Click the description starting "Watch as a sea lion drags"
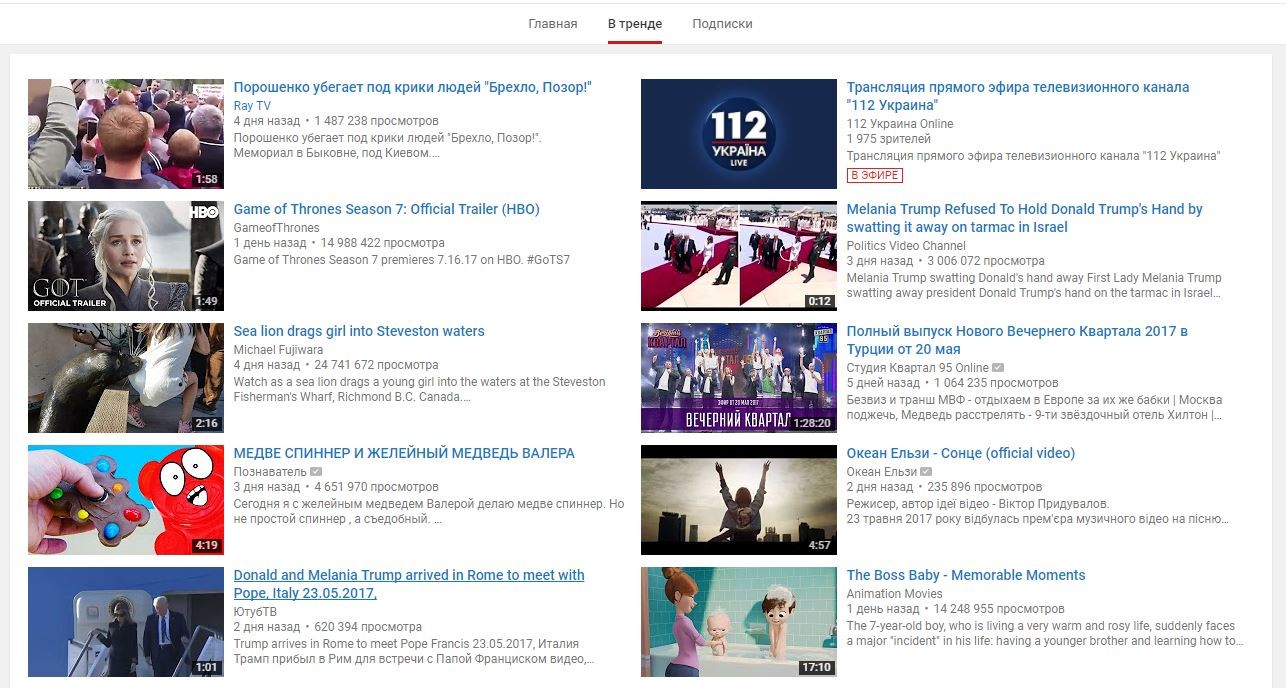Viewport: 1286px width, 688px height. click(420, 390)
